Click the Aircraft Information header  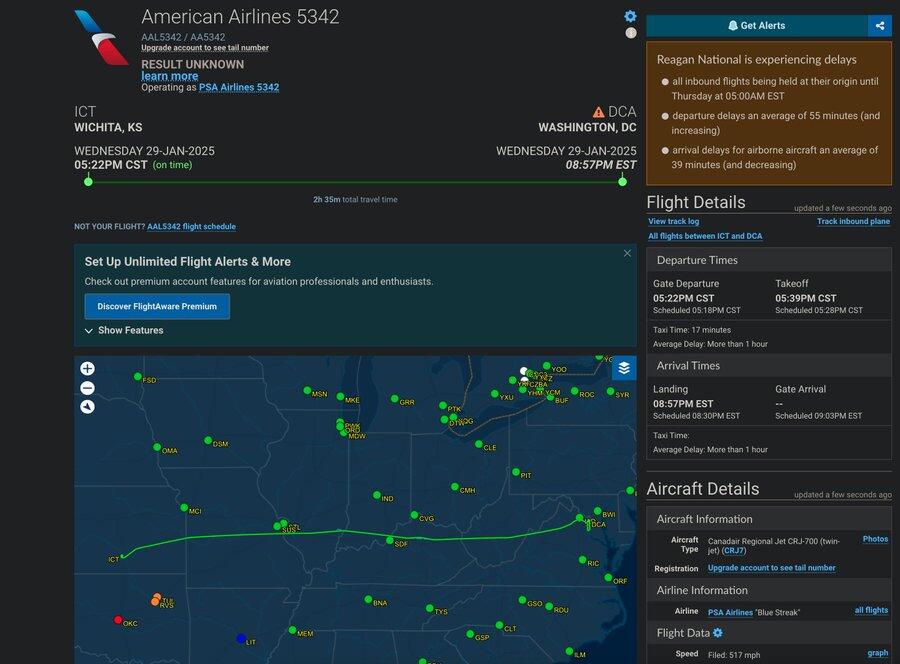click(x=769, y=519)
